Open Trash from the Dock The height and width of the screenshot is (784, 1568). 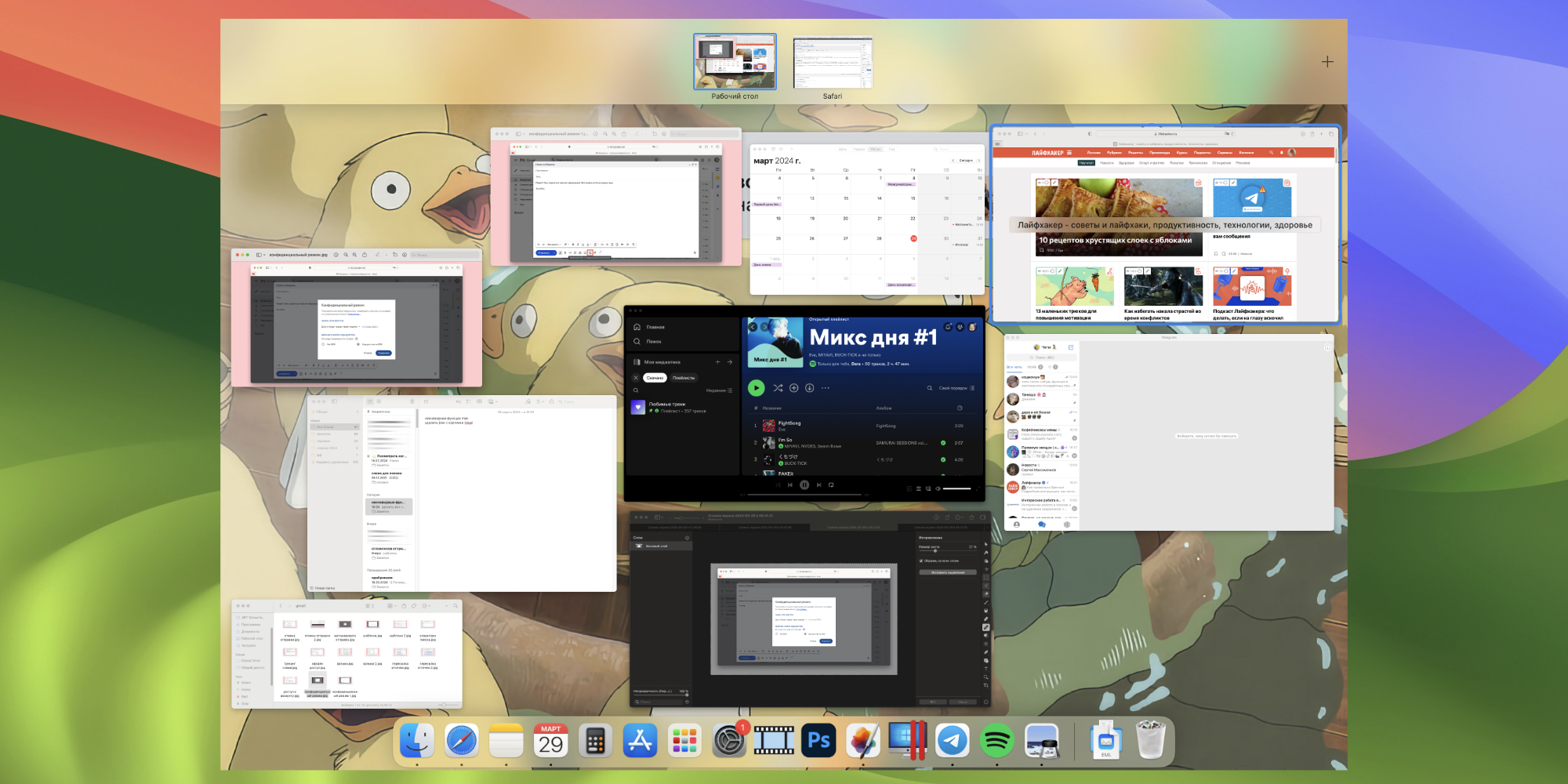click(1151, 740)
